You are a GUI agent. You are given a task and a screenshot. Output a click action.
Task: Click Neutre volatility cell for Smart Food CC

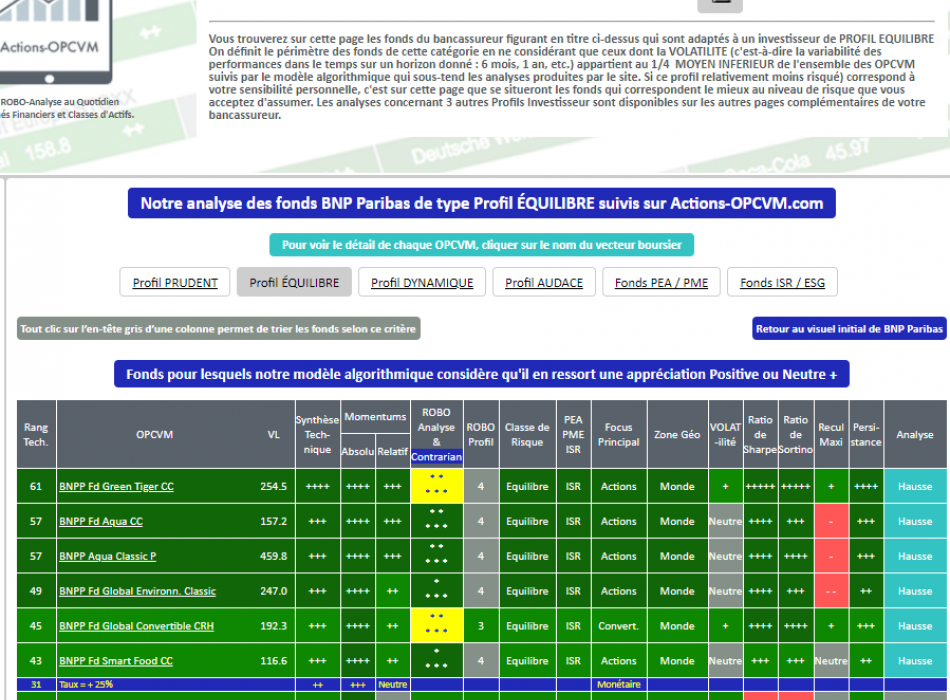tap(725, 661)
